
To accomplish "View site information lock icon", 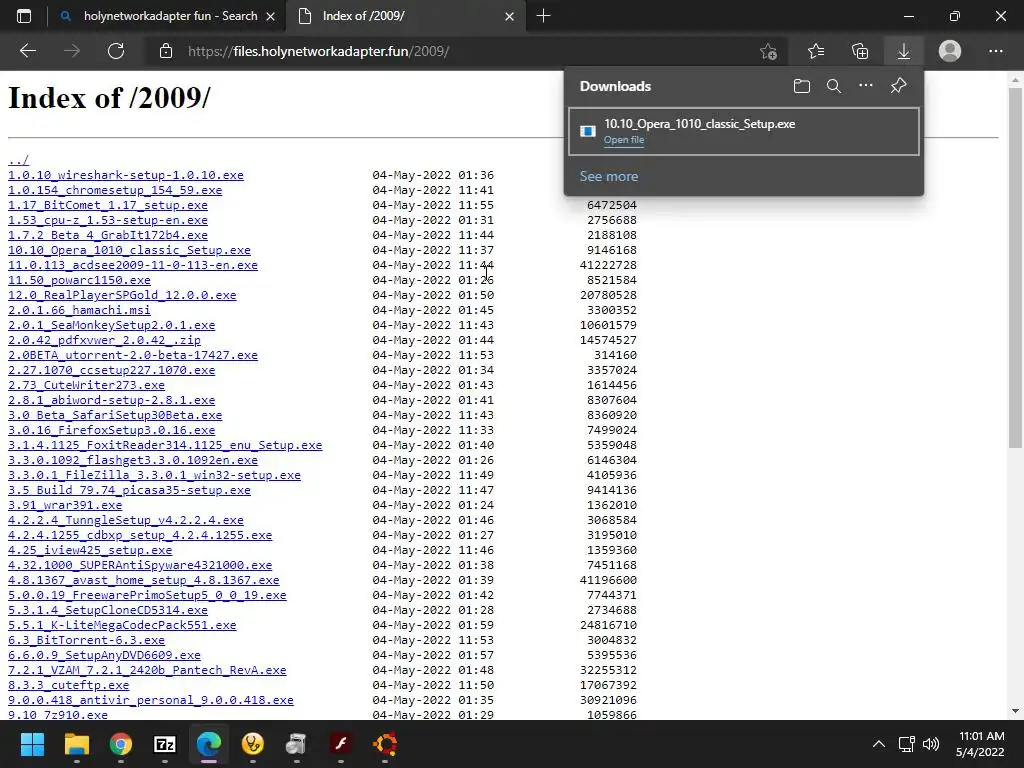I will coord(166,51).
